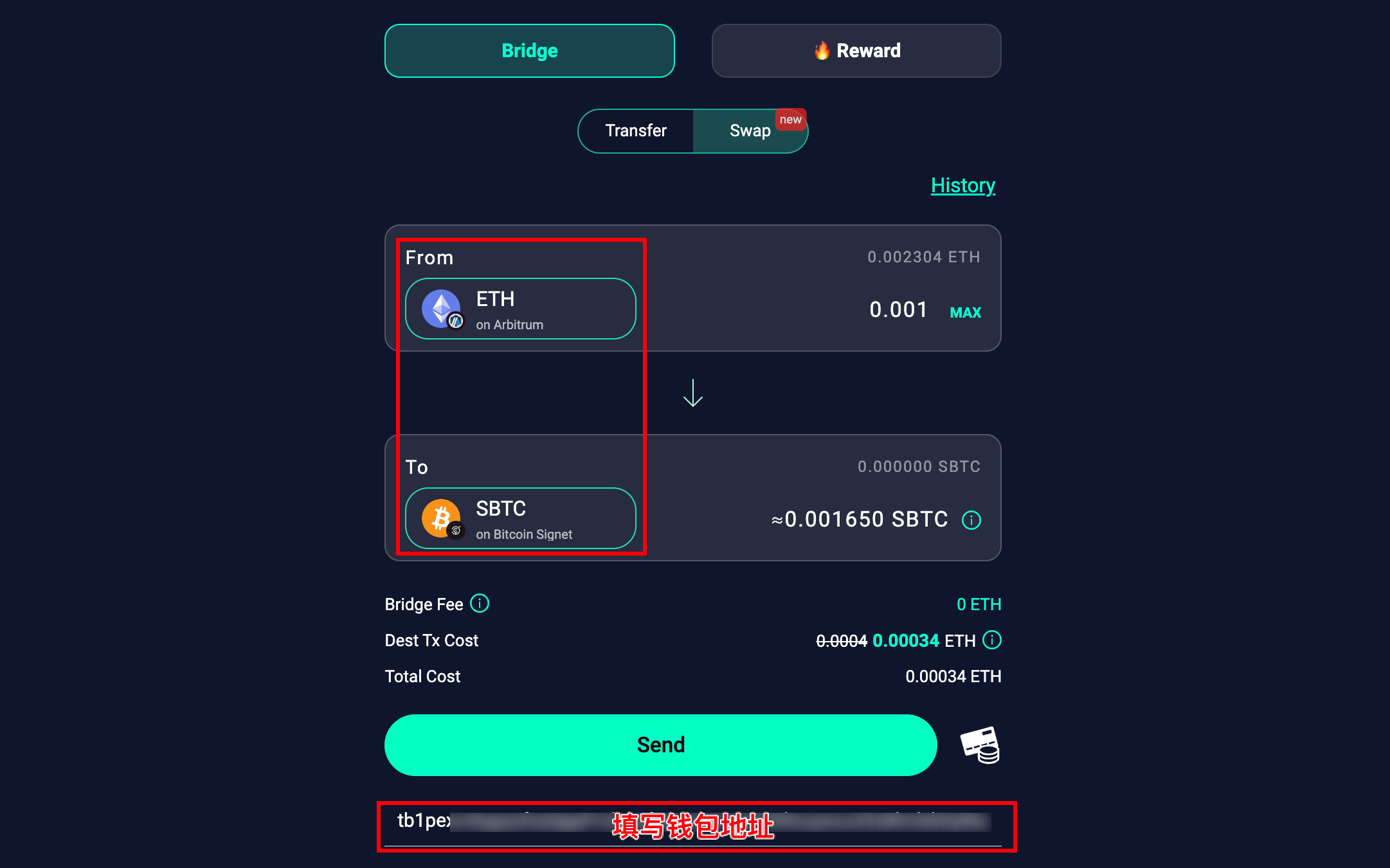Select the Bridge tab
Image resolution: width=1390 pixels, height=868 pixels.
(530, 51)
